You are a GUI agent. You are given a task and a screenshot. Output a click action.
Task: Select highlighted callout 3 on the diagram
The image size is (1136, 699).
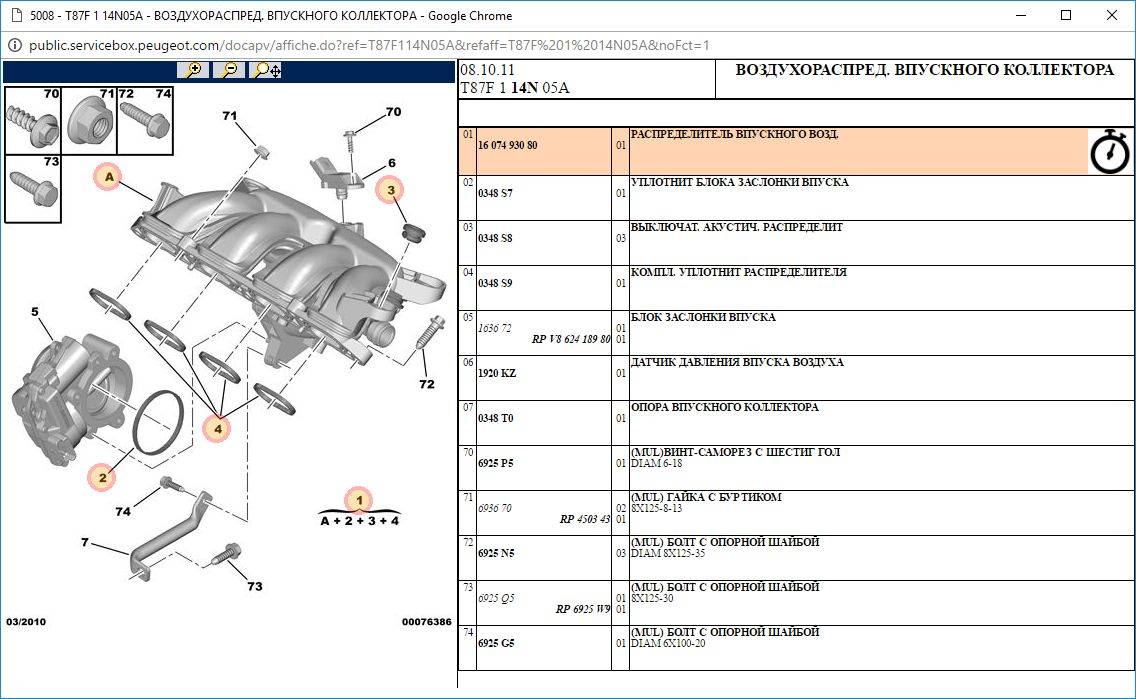point(391,189)
